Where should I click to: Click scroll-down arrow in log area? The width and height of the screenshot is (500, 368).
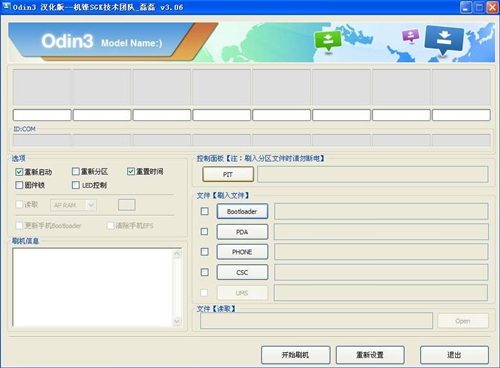pos(177,321)
